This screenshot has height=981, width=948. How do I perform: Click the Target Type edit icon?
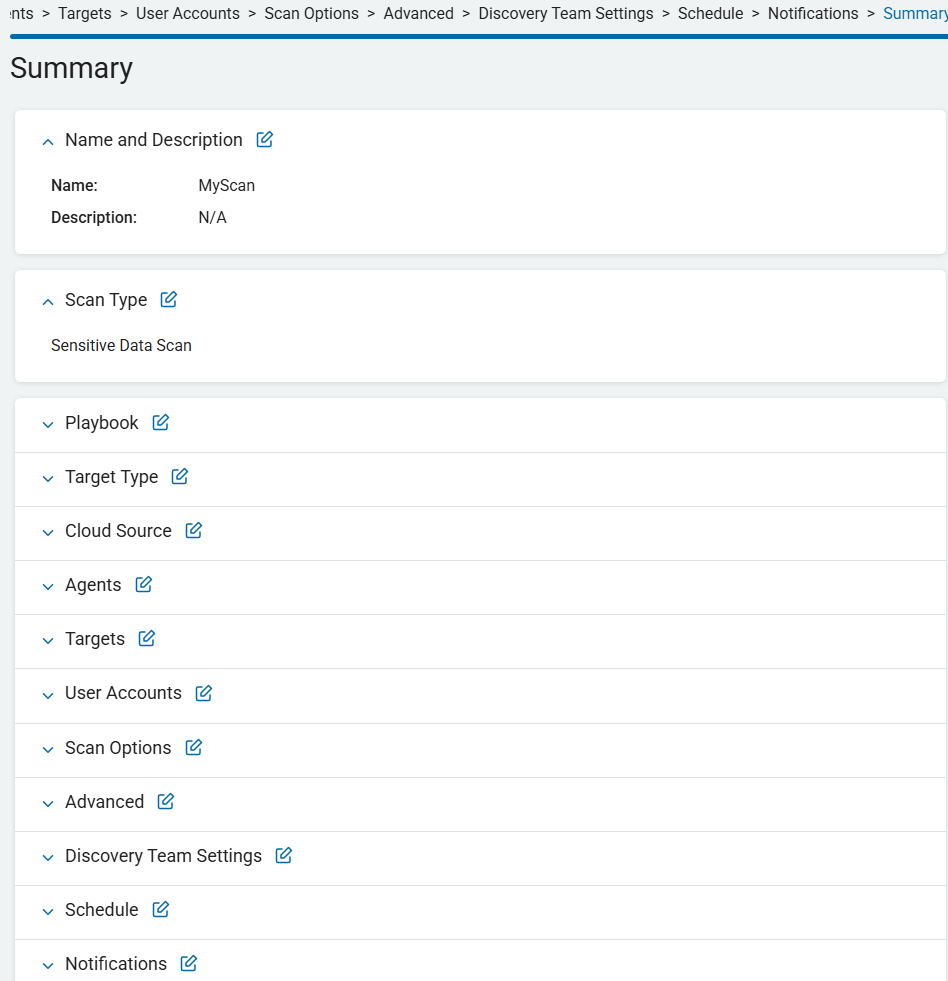tap(180, 476)
